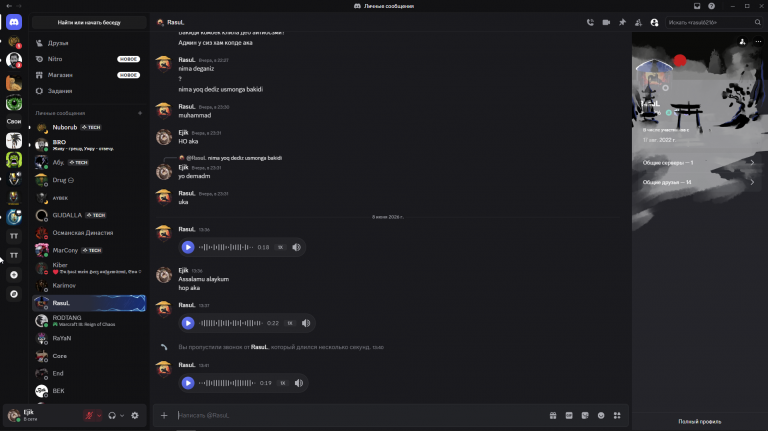768x431 pixels.
Task: Open the help icon in title bar
Action: pyautogui.click(x=711, y=6)
